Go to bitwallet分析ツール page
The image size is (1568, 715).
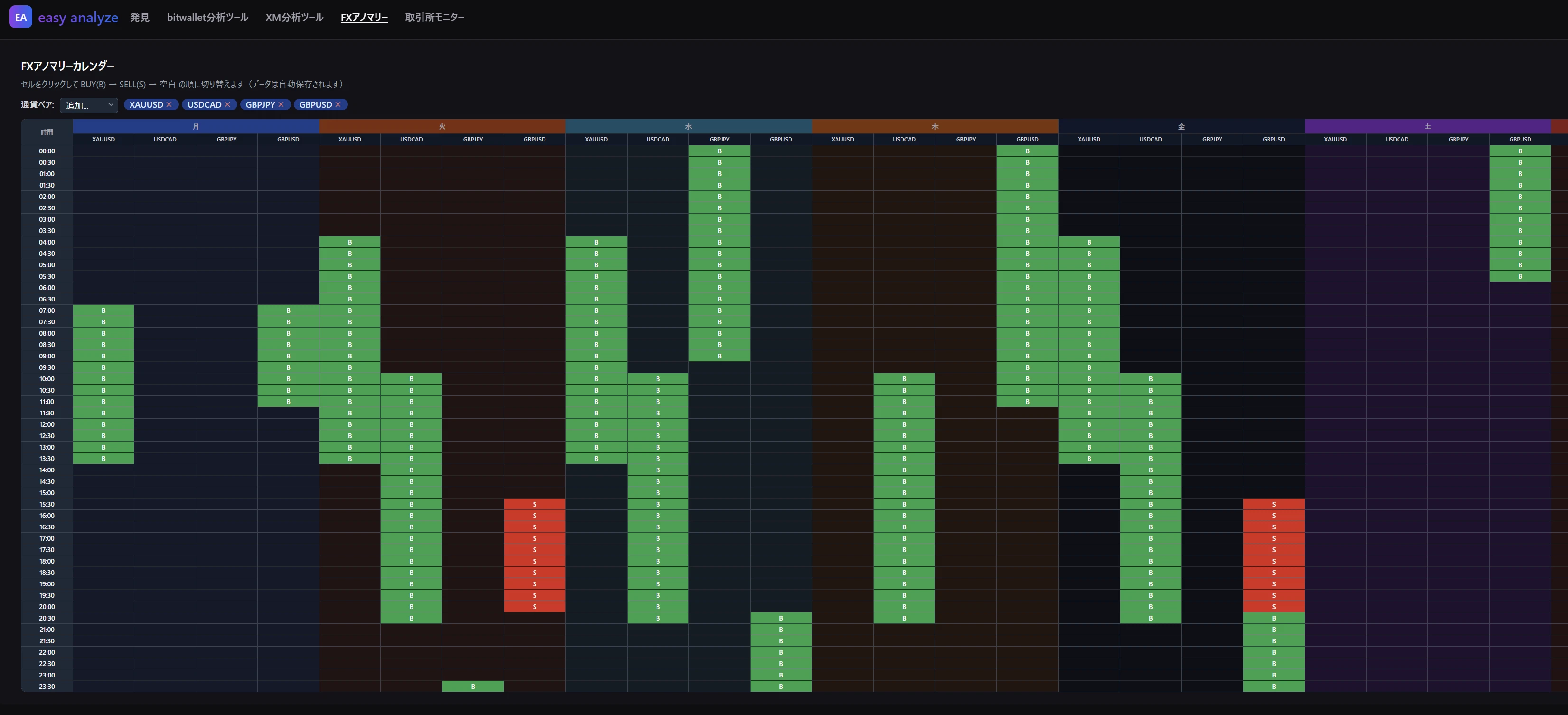click(x=207, y=18)
